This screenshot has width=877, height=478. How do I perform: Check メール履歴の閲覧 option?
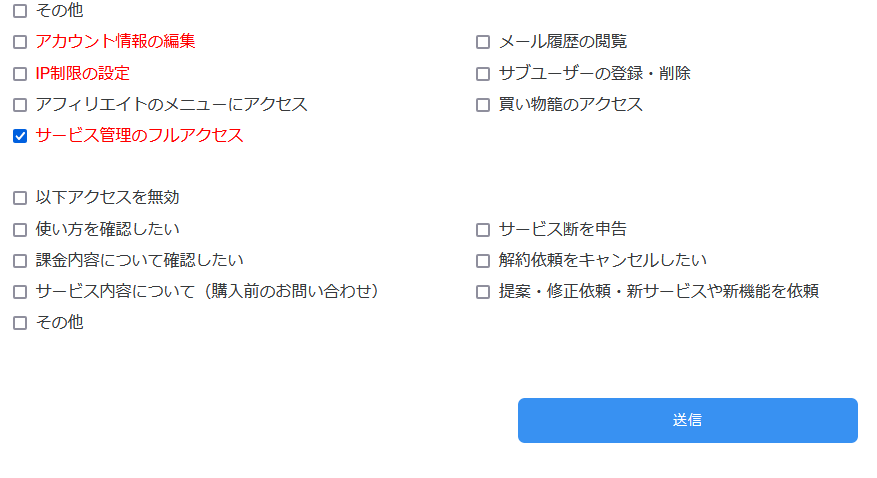(483, 42)
